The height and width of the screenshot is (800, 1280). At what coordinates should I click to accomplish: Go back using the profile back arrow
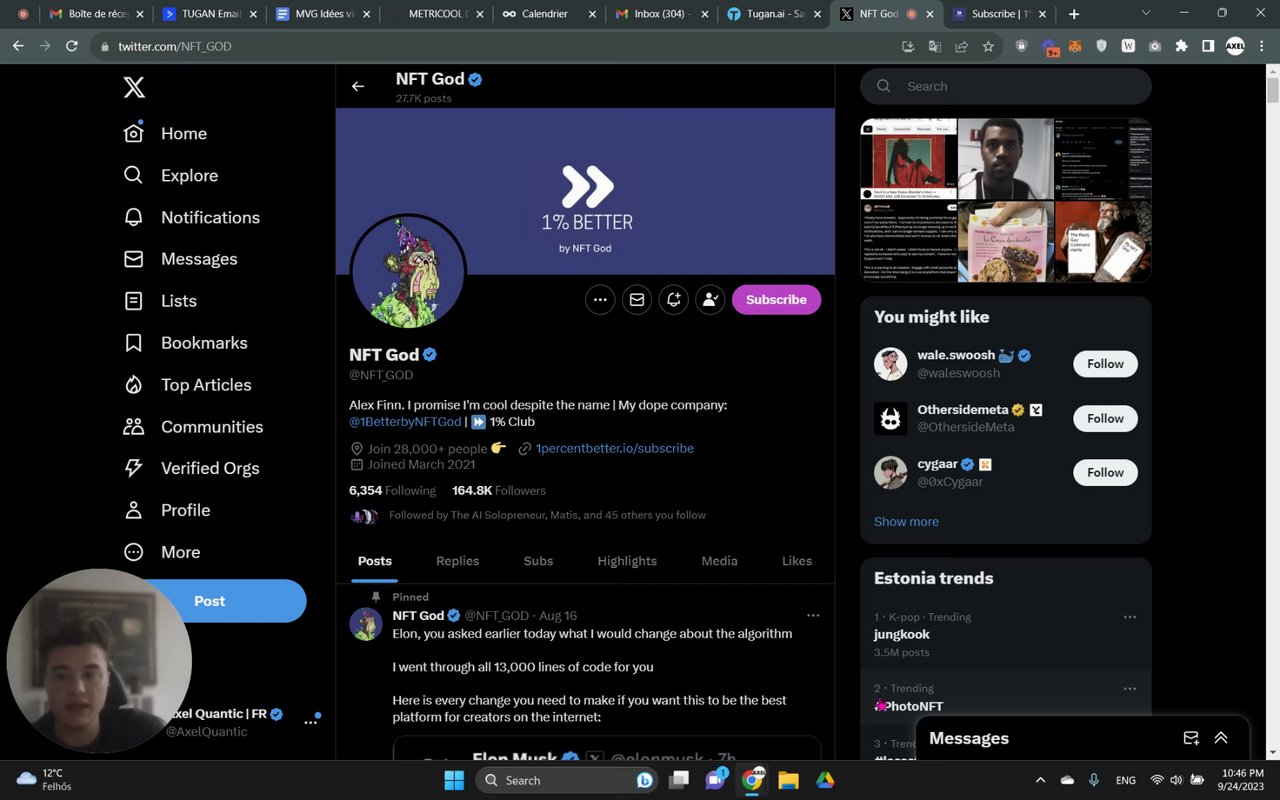point(358,87)
